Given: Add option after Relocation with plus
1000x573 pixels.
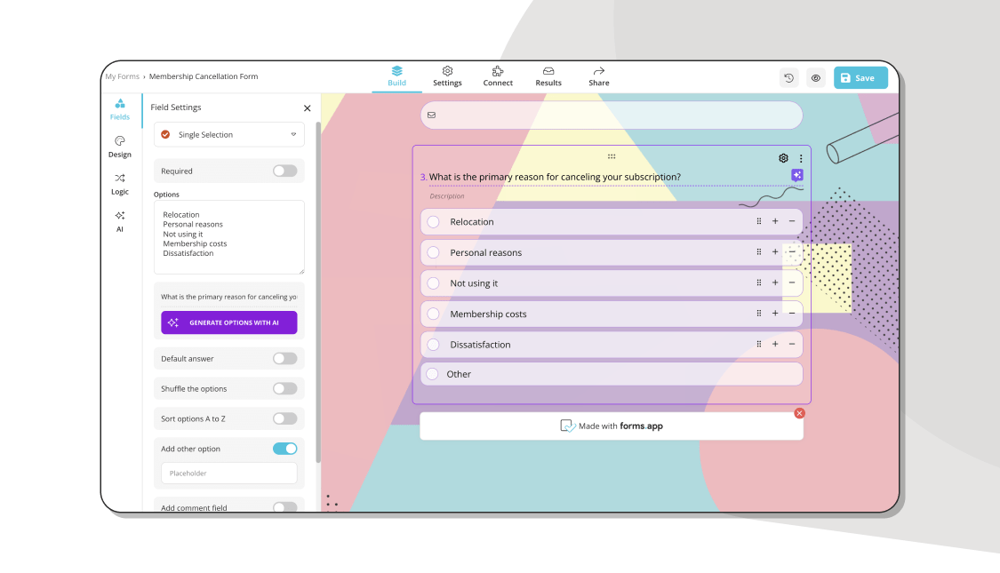Looking at the screenshot, I should (775, 222).
